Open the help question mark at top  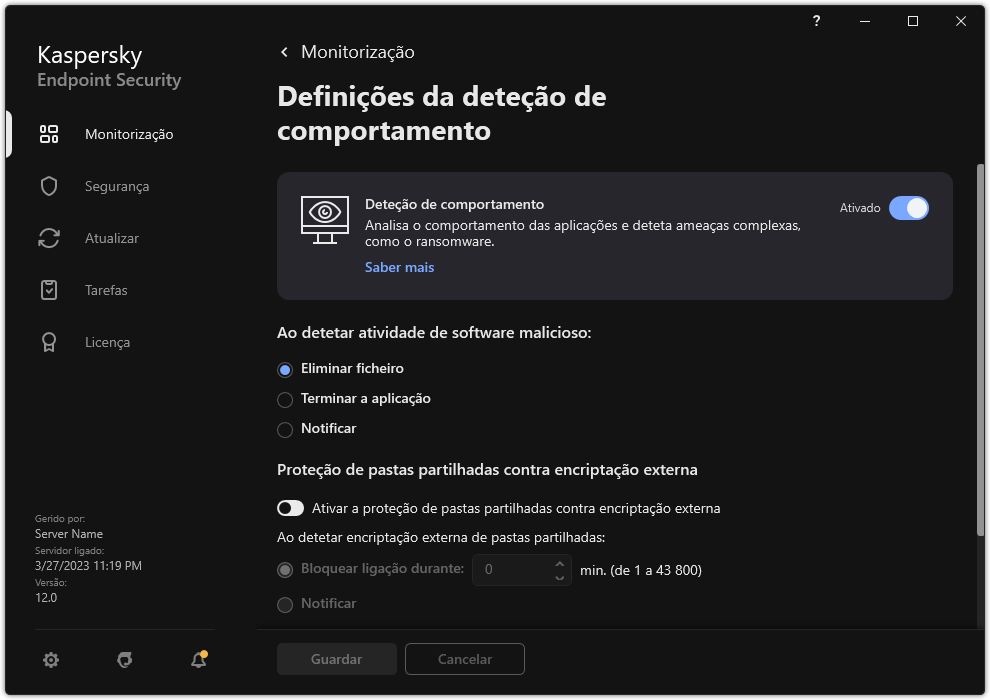815,21
